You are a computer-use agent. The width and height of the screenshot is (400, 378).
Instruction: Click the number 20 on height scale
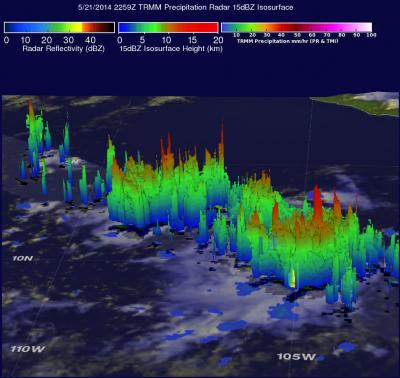(218, 40)
